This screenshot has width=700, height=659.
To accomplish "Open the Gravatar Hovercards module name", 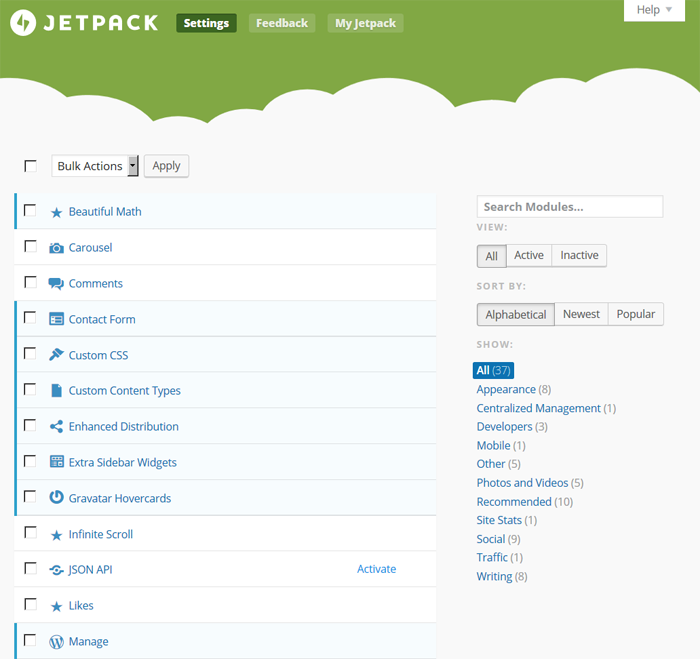I will [x=120, y=498].
